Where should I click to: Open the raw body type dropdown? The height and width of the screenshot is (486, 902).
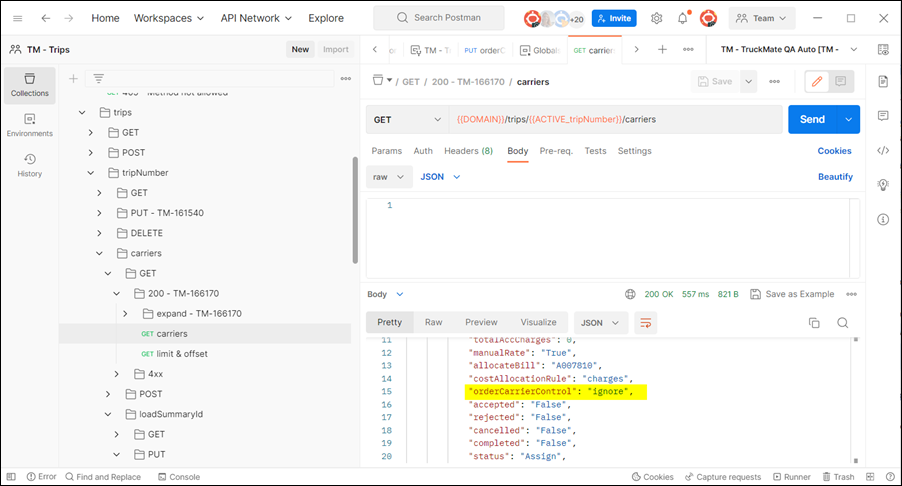click(x=388, y=177)
